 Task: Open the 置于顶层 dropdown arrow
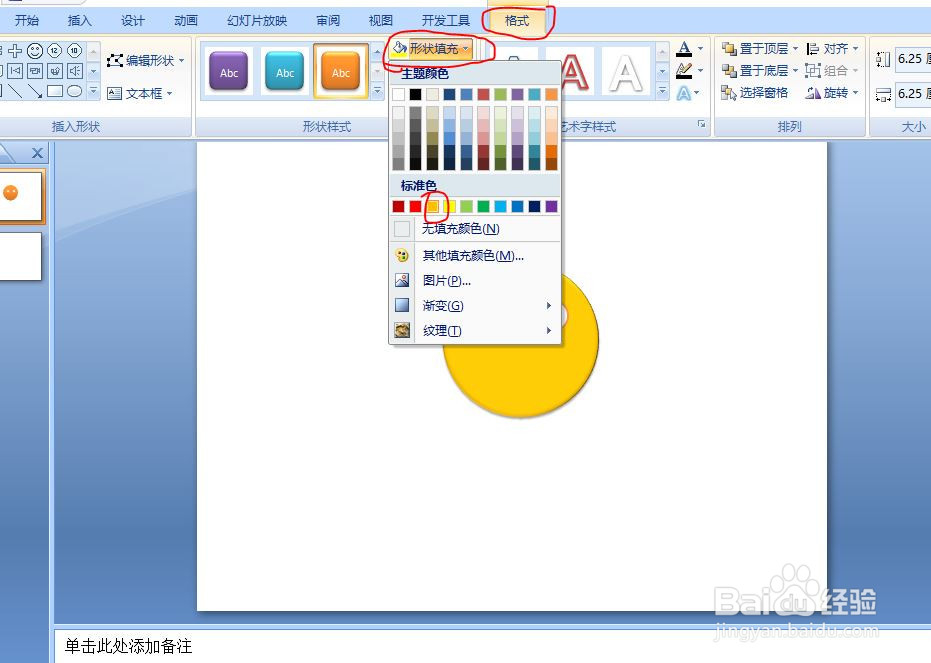point(796,48)
